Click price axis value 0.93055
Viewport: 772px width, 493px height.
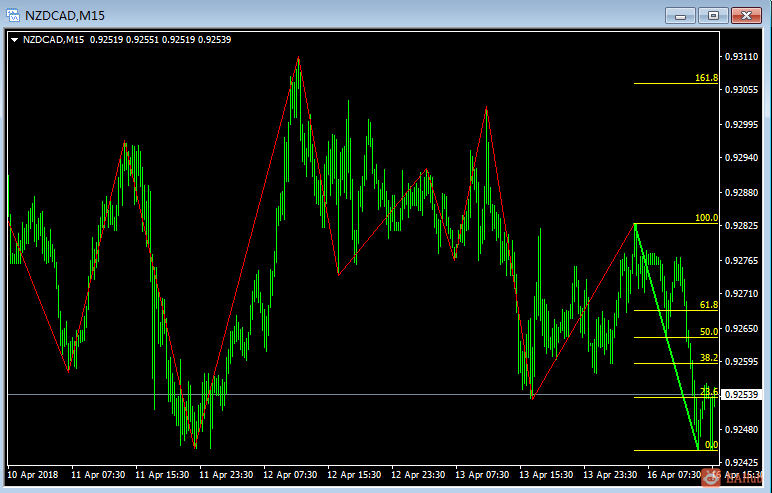(x=741, y=90)
